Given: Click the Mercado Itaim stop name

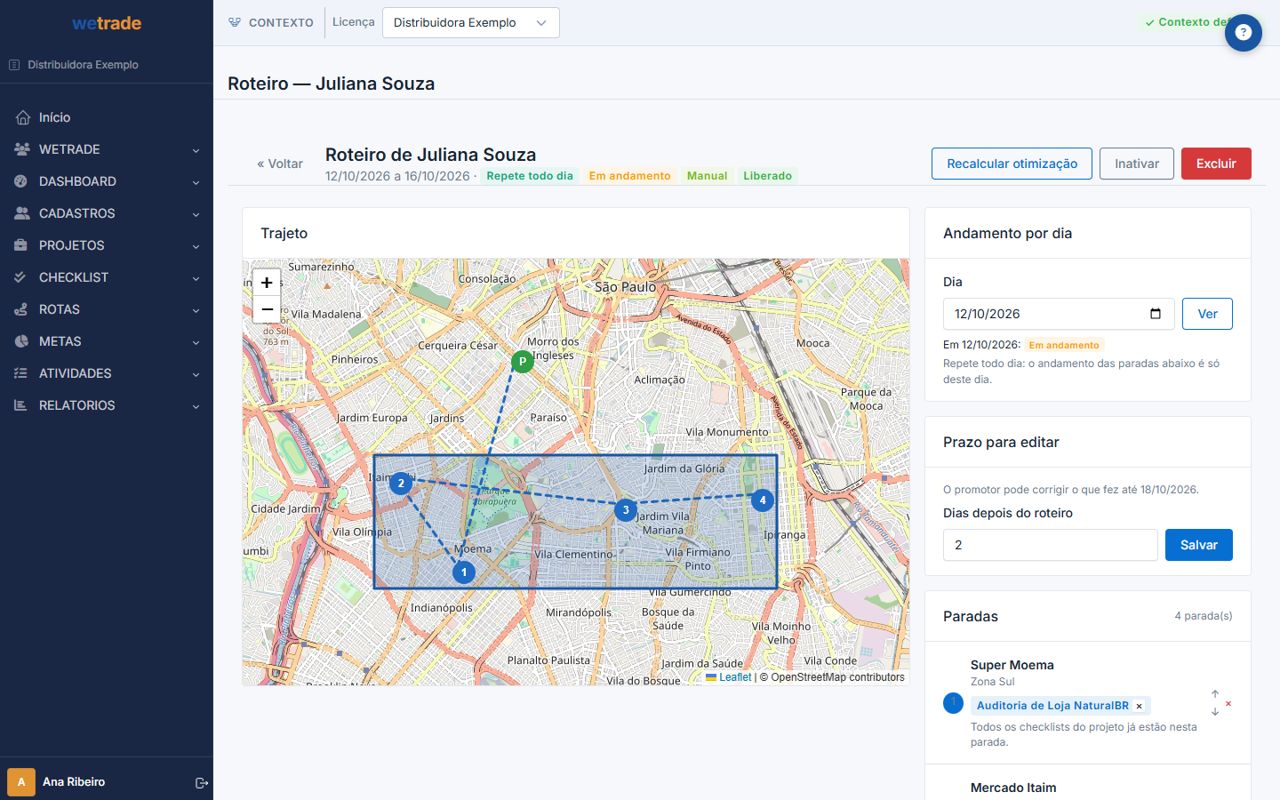Looking at the screenshot, I should tap(1013, 788).
